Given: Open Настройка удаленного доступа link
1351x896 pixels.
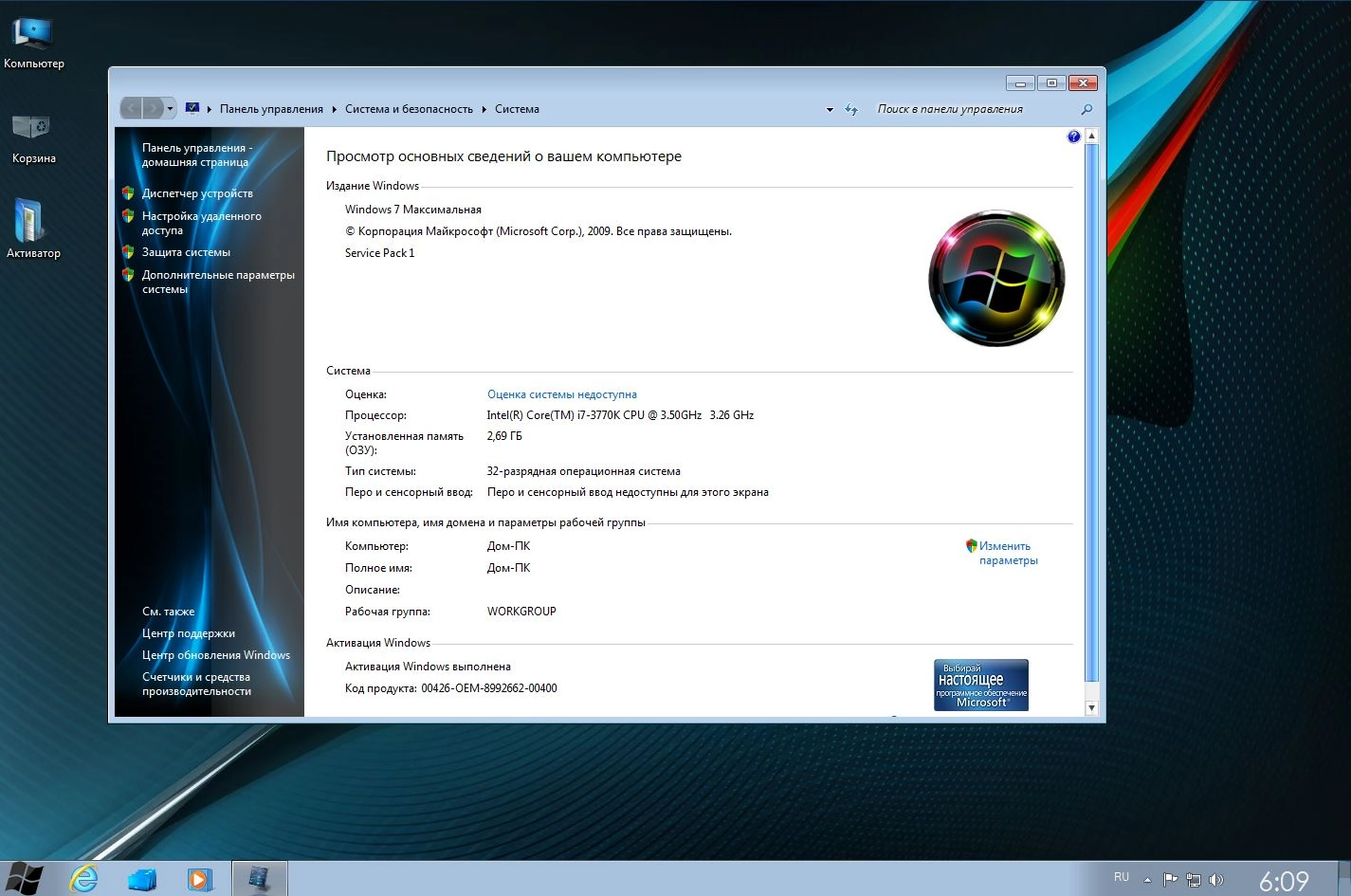Looking at the screenshot, I should (201, 223).
